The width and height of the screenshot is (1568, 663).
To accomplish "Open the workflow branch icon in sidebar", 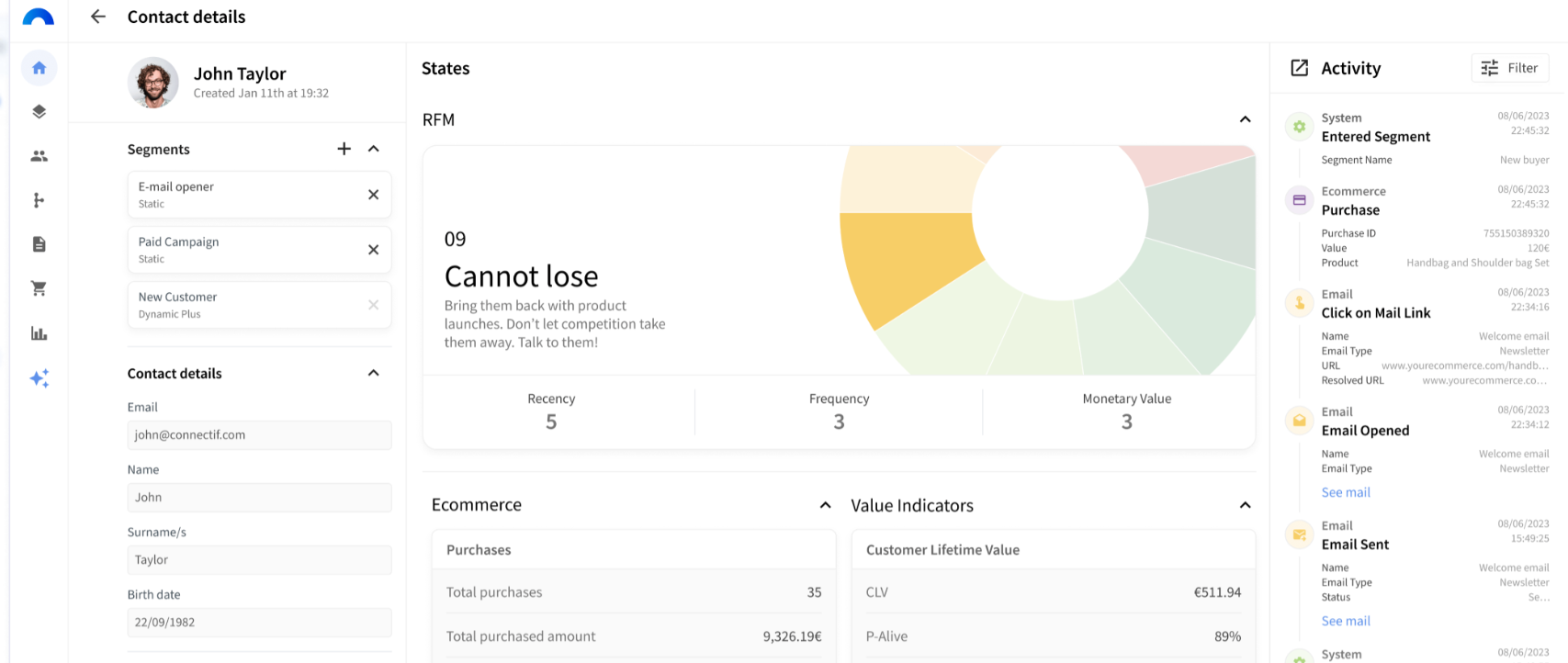I will tap(39, 200).
